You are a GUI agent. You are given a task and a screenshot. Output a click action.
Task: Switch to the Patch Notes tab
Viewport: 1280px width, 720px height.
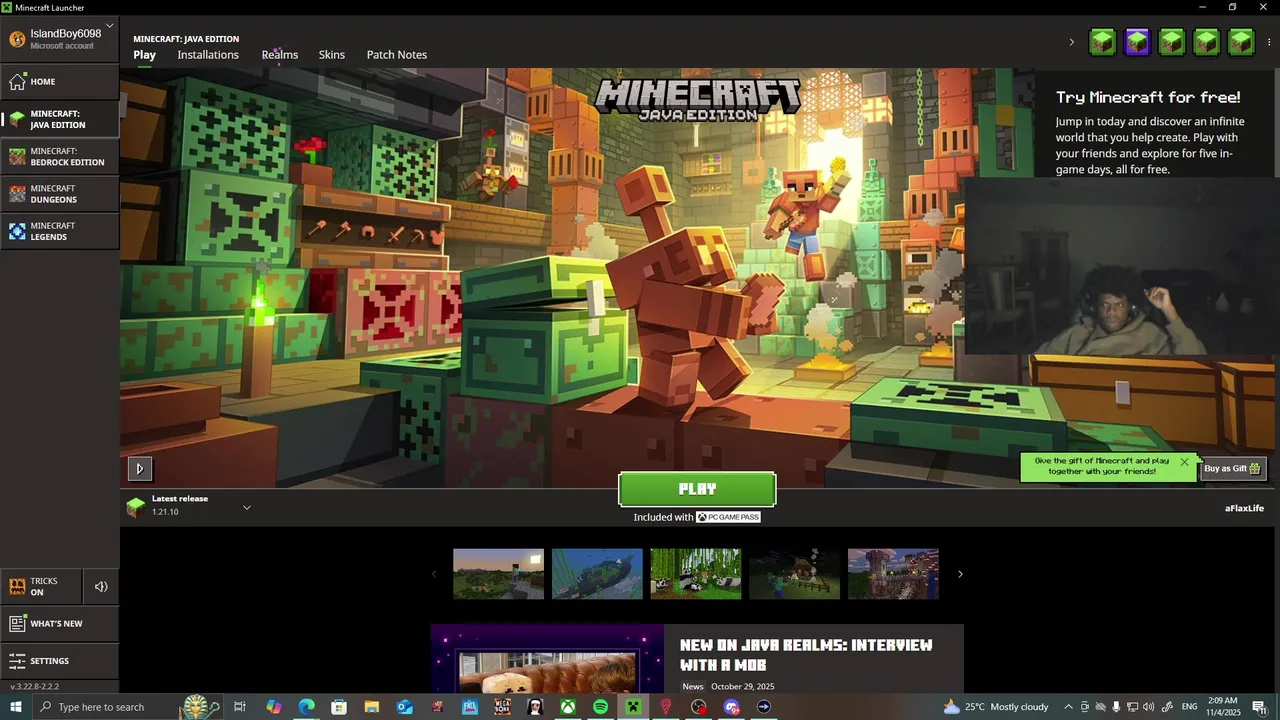[397, 55]
